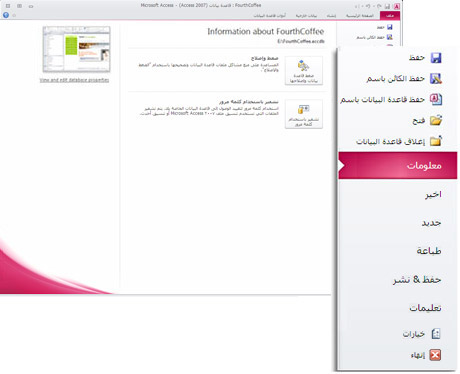
Task: Click the blue Help question mark icon
Action: [6, 15]
